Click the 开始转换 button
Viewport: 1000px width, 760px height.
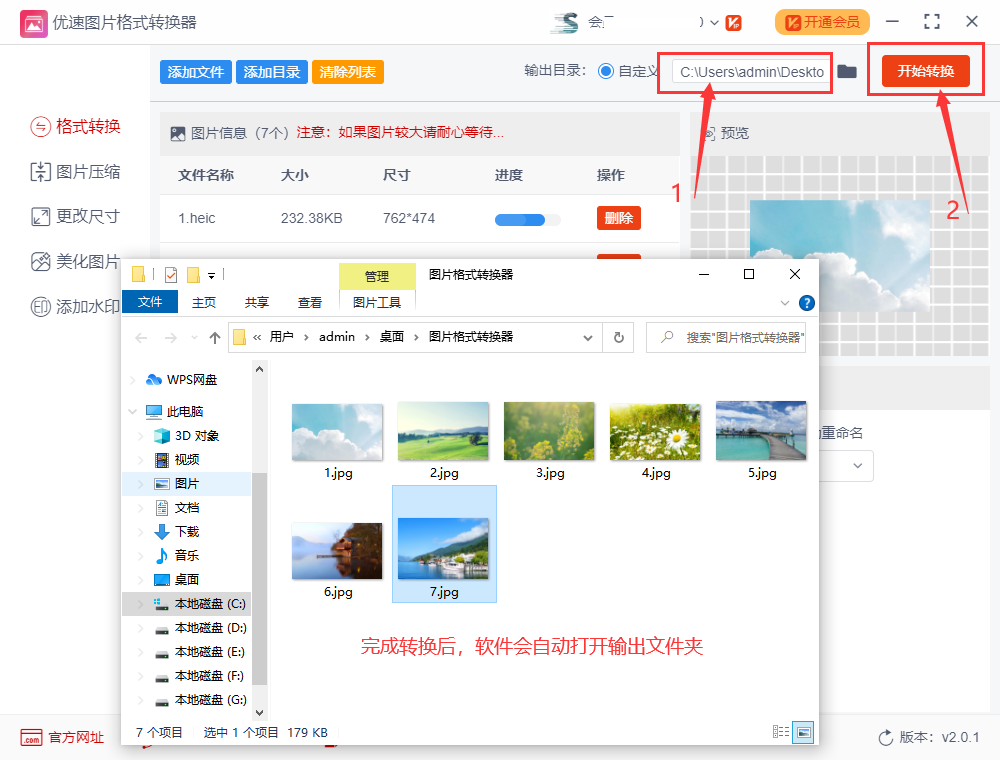925,71
